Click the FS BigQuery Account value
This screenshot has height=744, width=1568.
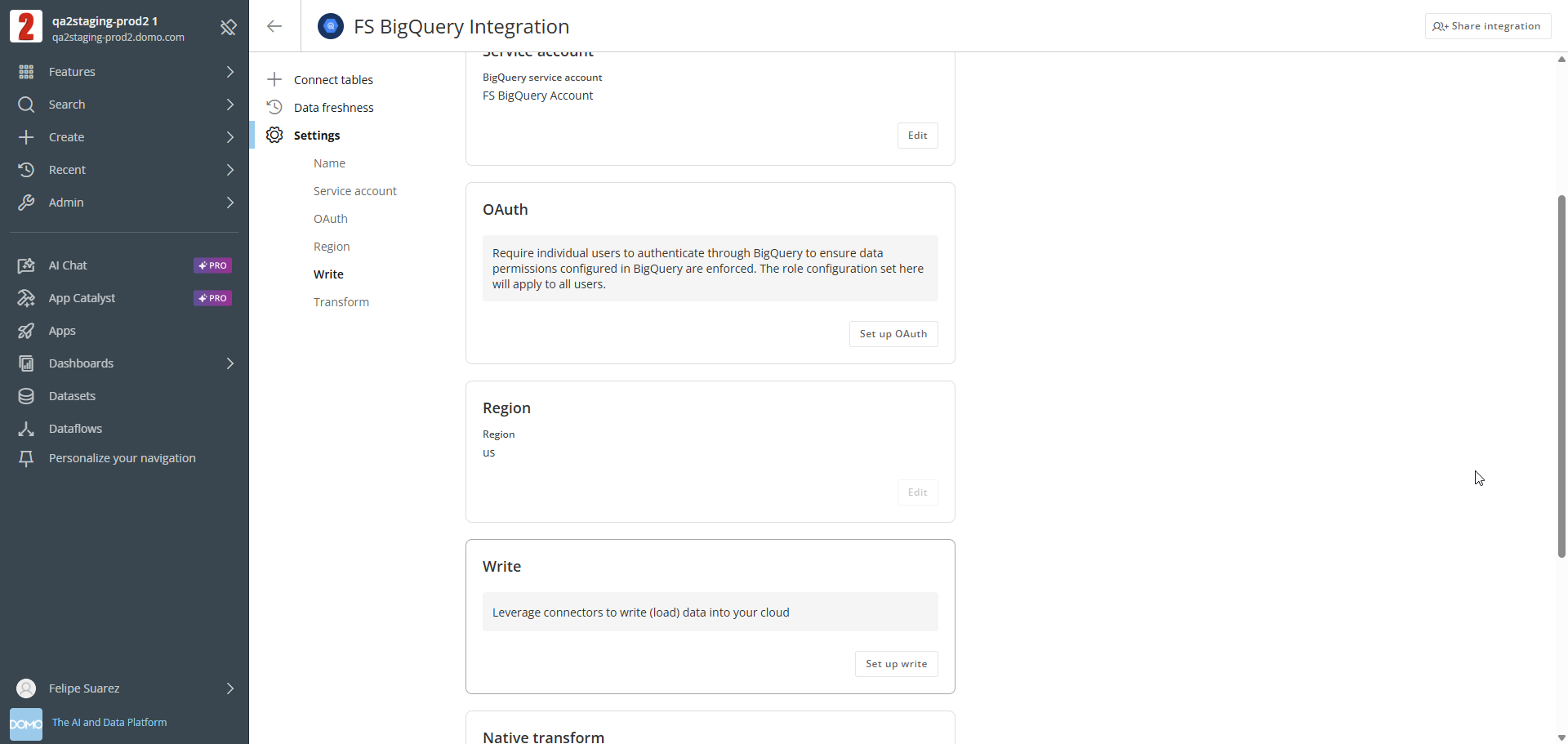click(x=537, y=96)
